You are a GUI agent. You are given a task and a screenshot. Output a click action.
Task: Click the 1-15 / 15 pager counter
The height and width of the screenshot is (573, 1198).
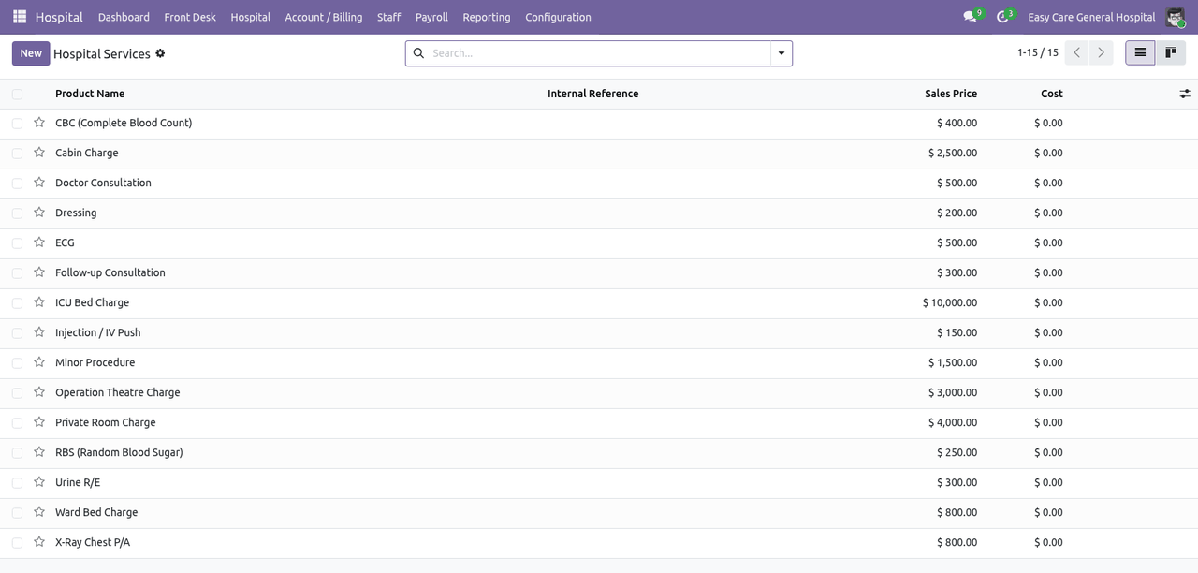pos(1038,53)
